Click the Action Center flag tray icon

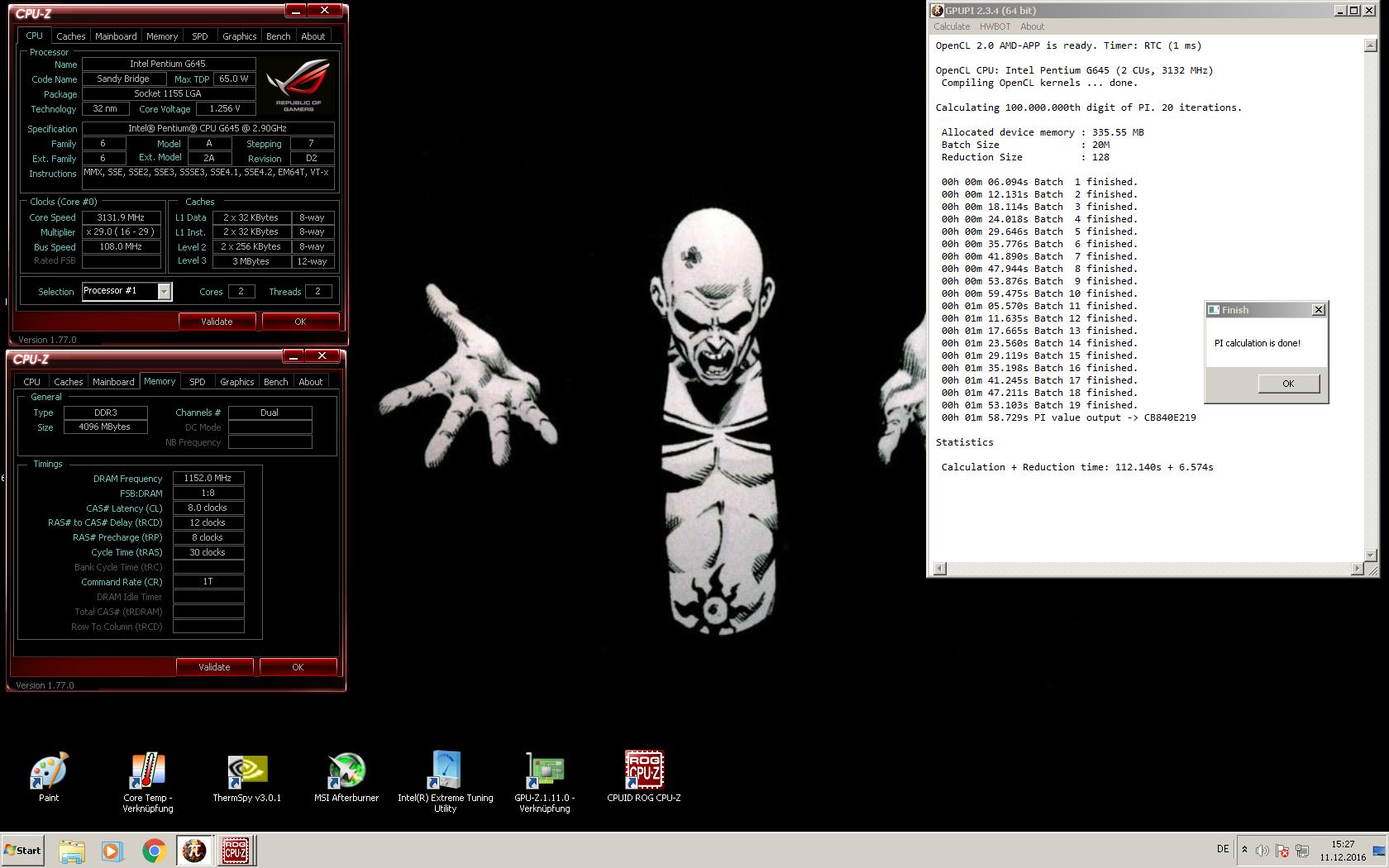(1282, 851)
